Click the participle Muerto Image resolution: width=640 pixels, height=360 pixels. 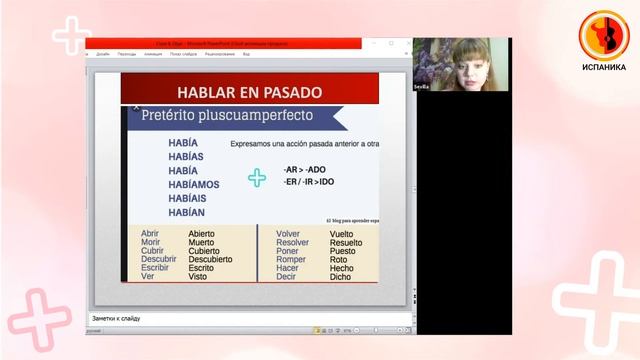click(x=201, y=242)
